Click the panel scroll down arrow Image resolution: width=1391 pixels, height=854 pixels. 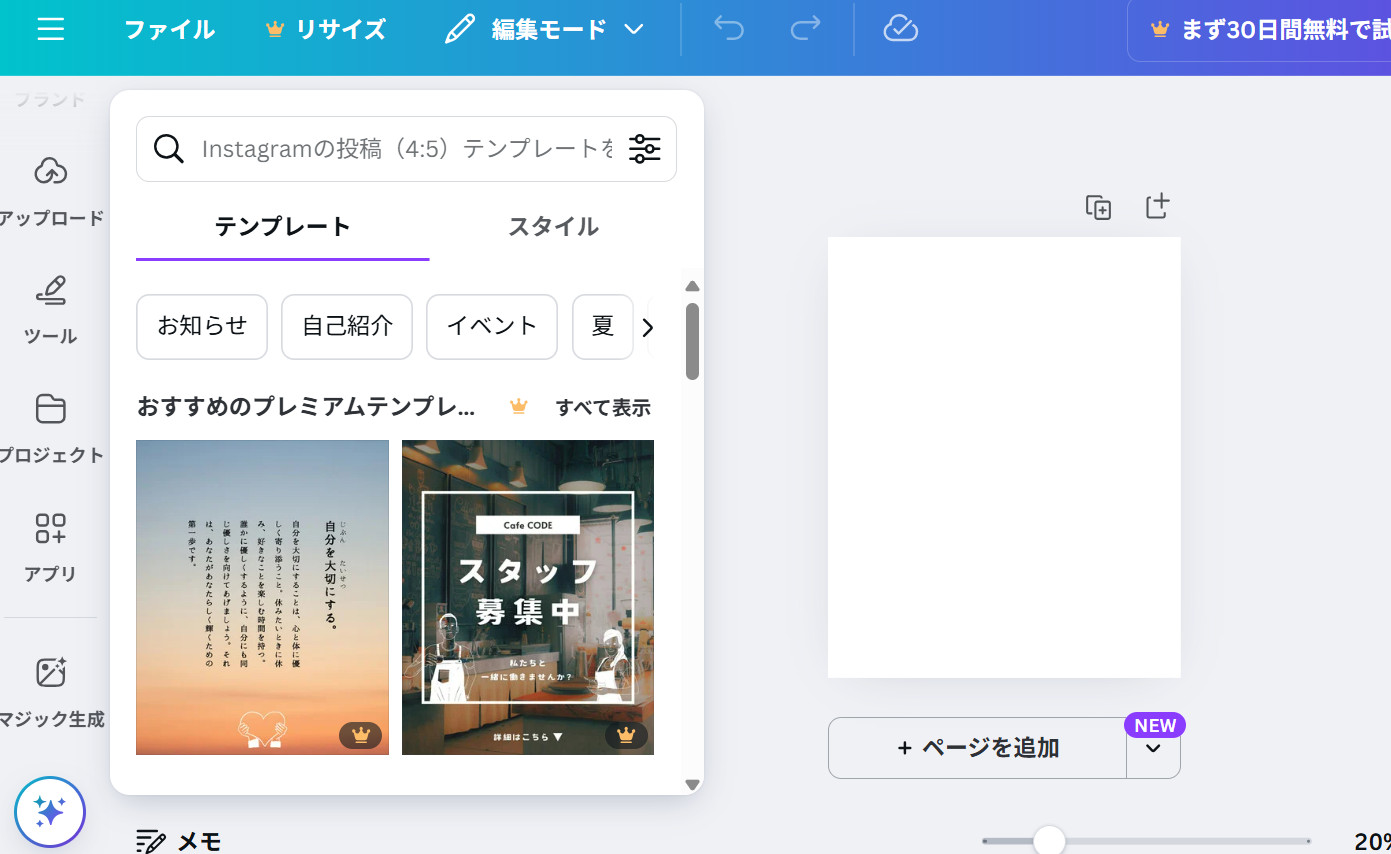692,785
